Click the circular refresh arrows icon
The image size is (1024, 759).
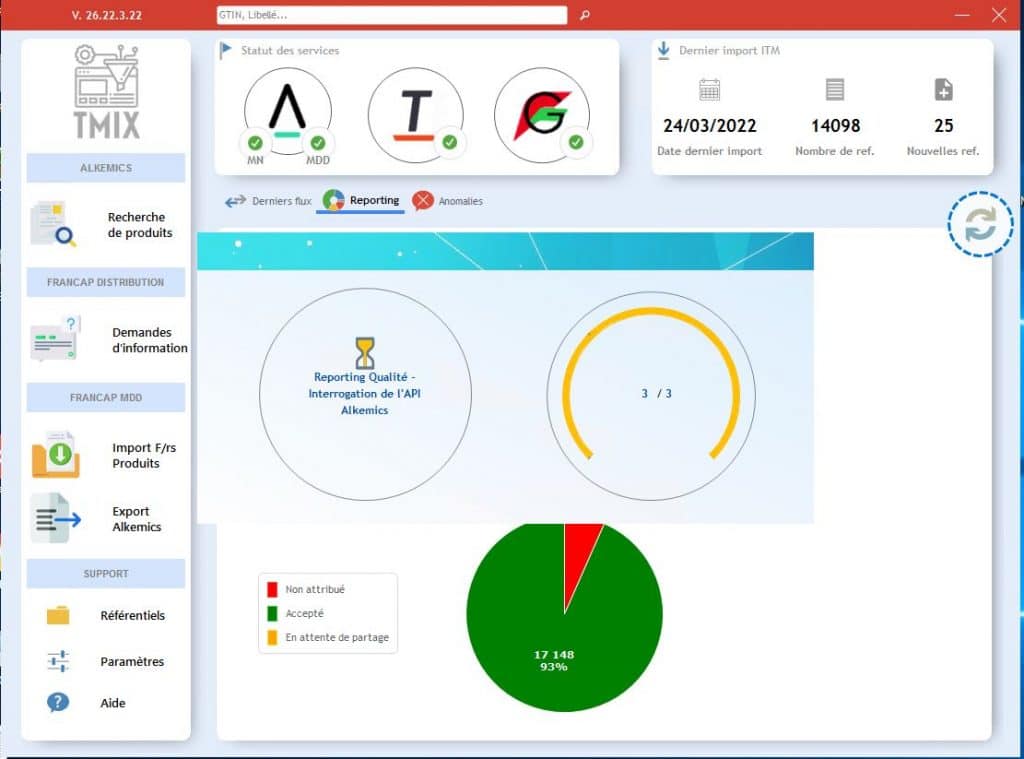coord(980,224)
